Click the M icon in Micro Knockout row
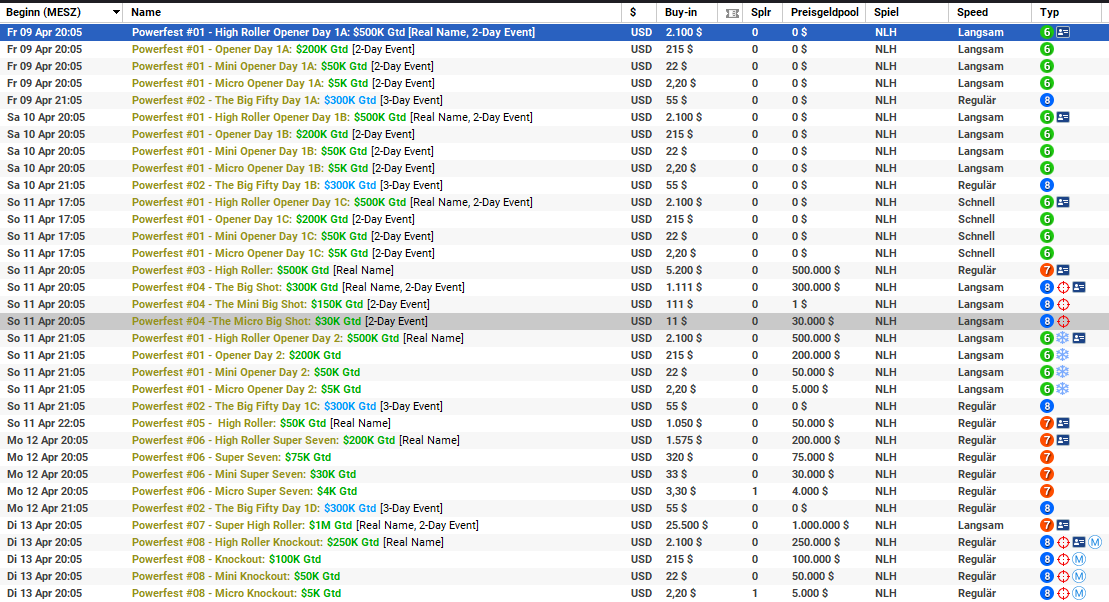Screen dimensions: 1109x602 pyautogui.click(x=1079, y=593)
